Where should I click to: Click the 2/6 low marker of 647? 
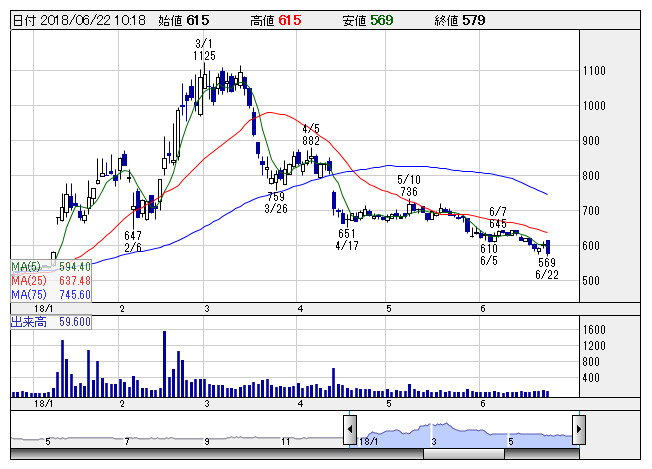click(x=134, y=241)
